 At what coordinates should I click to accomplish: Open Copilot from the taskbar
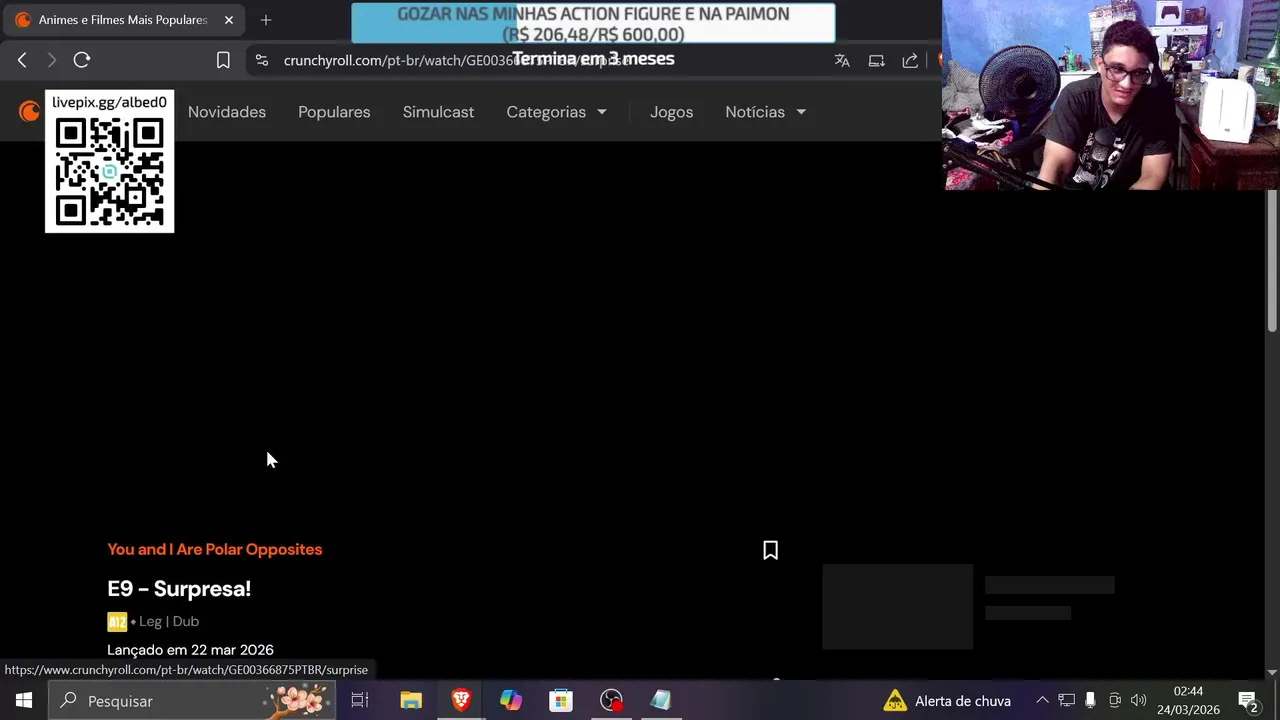[x=511, y=701]
